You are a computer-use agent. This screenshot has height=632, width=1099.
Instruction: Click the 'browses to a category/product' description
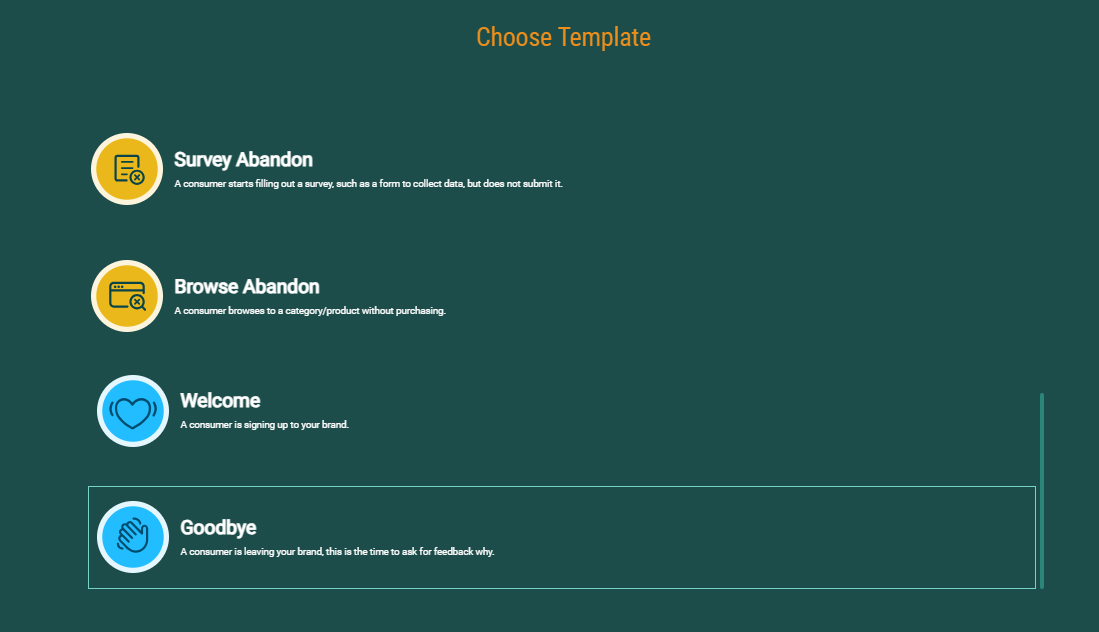310,311
